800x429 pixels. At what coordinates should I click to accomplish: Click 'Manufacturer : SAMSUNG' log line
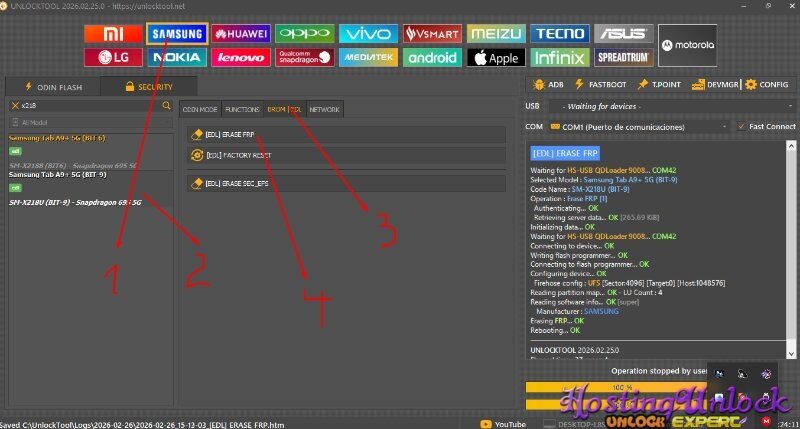pos(577,311)
